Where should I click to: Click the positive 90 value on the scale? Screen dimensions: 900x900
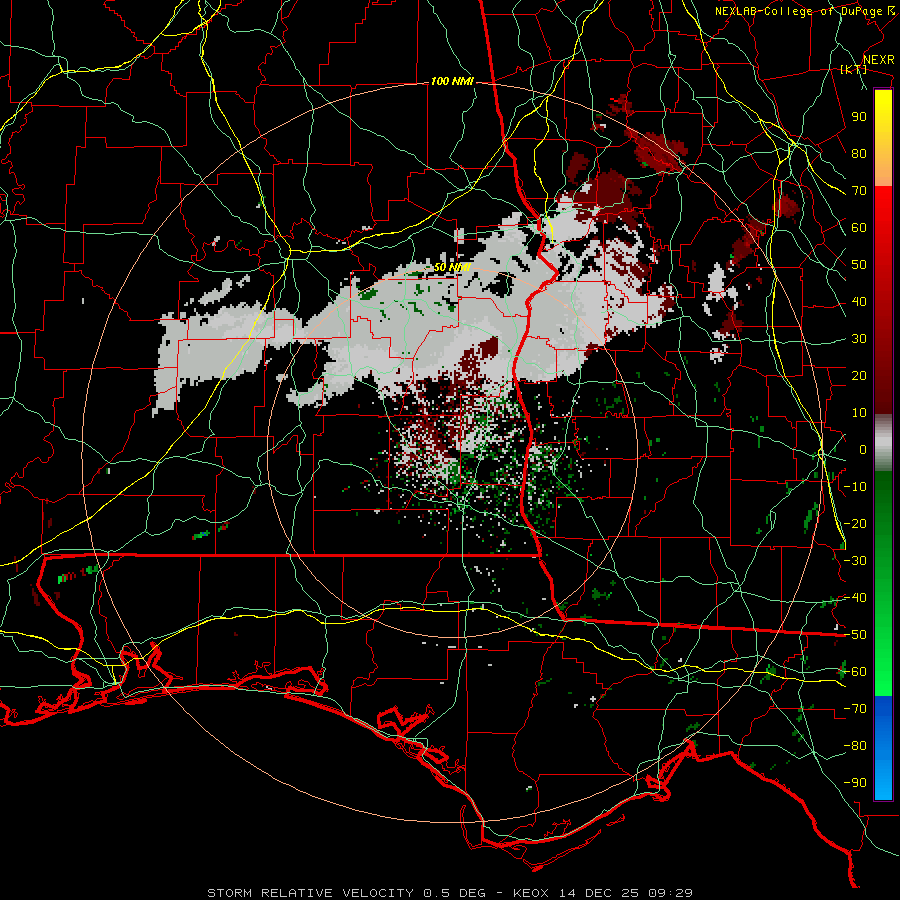(x=859, y=117)
